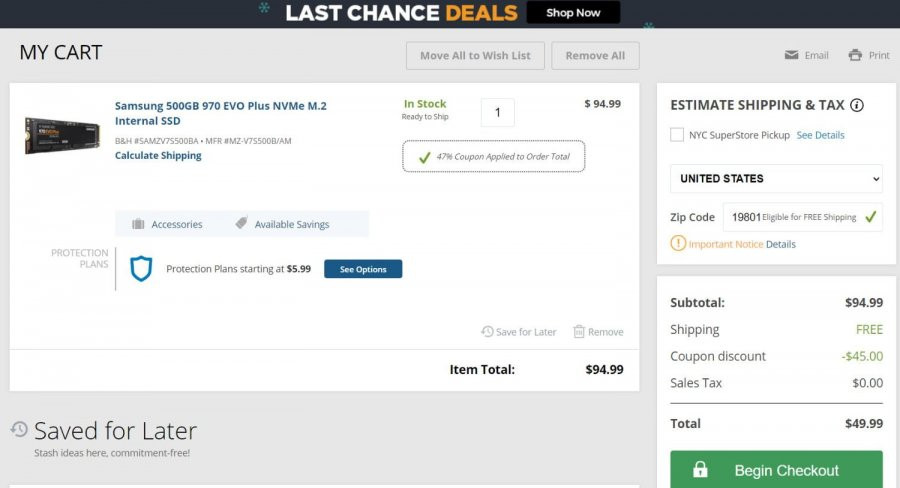Click the Samsung SSD product thumbnail
This screenshot has height=488, width=900.
[x=62, y=135]
